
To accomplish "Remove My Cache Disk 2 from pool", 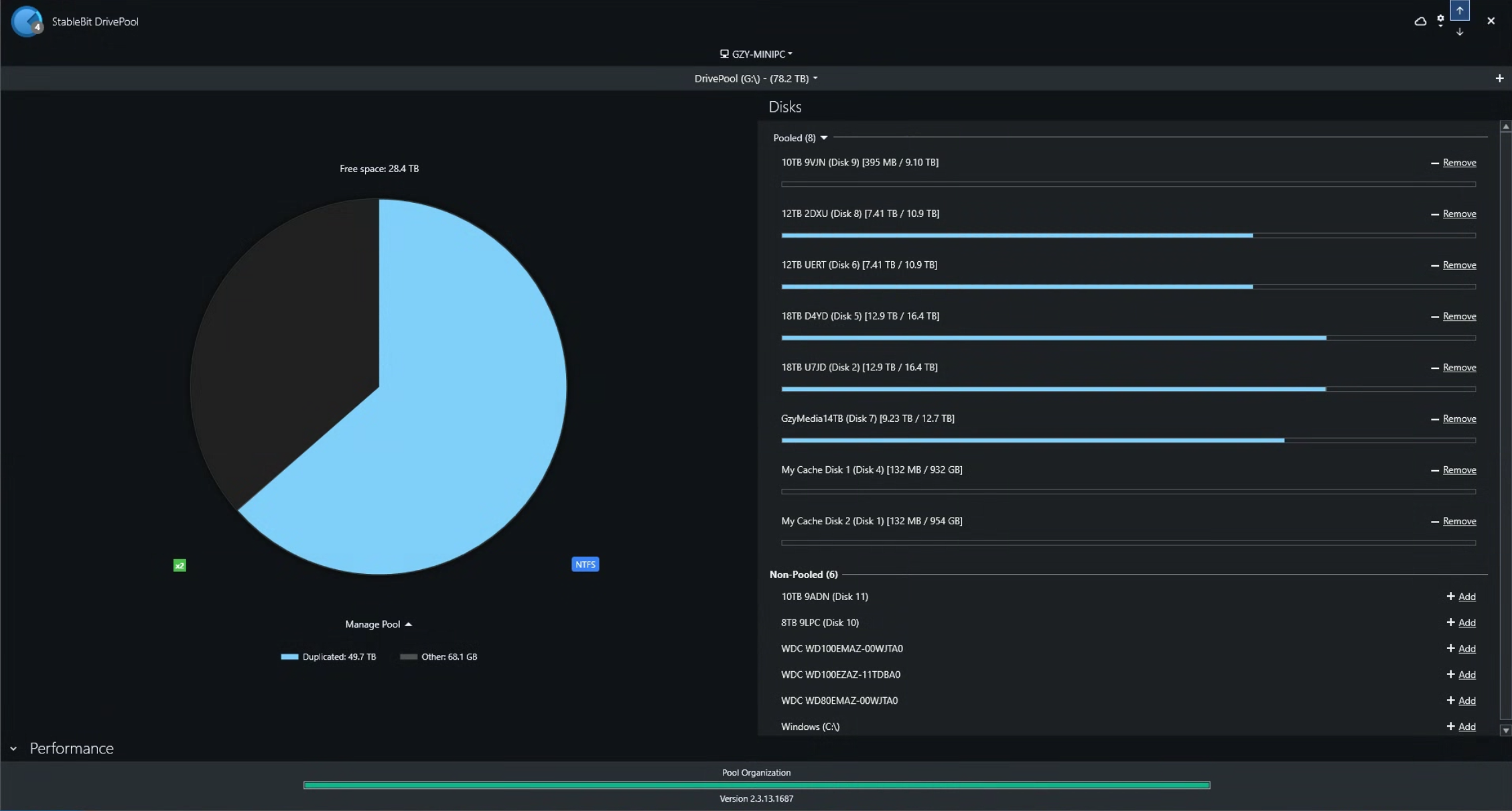I will 1459,521.
